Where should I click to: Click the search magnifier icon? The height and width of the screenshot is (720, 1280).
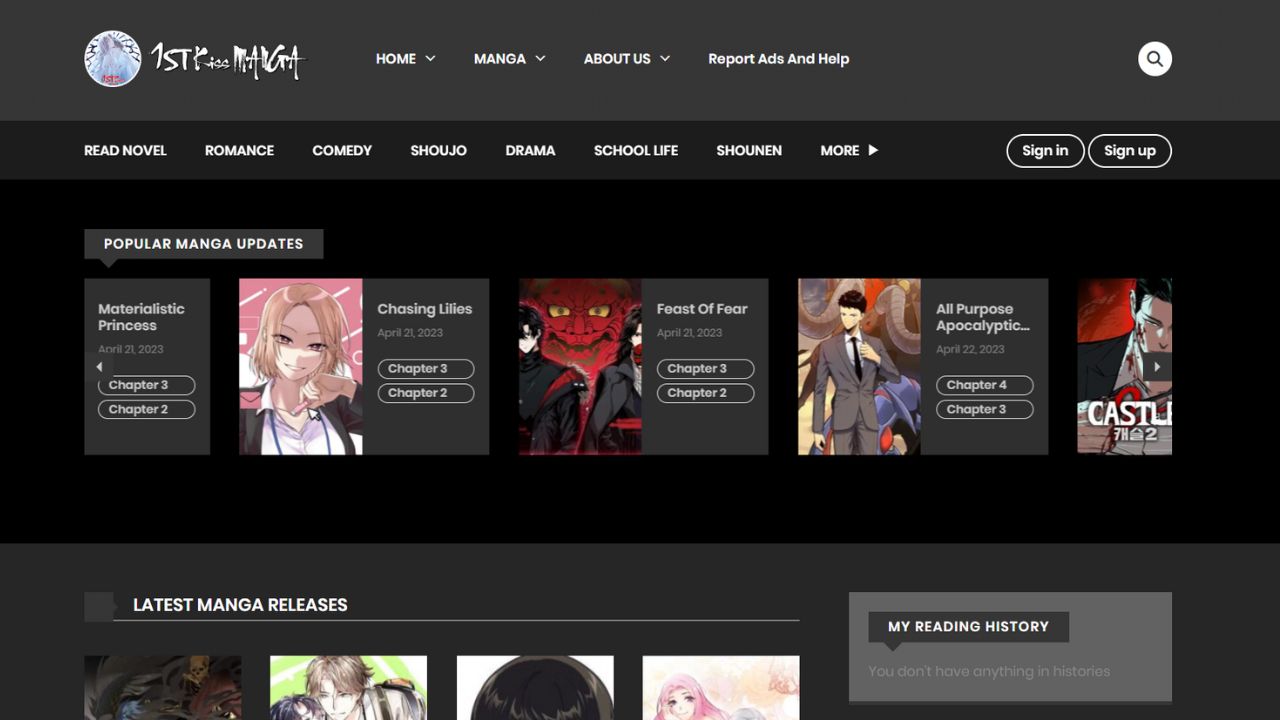(1154, 59)
